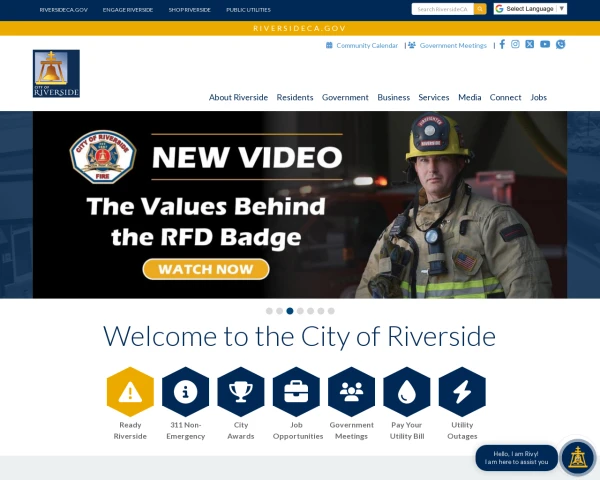Click the WATCH NOW banner button
This screenshot has width=600, height=480.
(x=206, y=269)
